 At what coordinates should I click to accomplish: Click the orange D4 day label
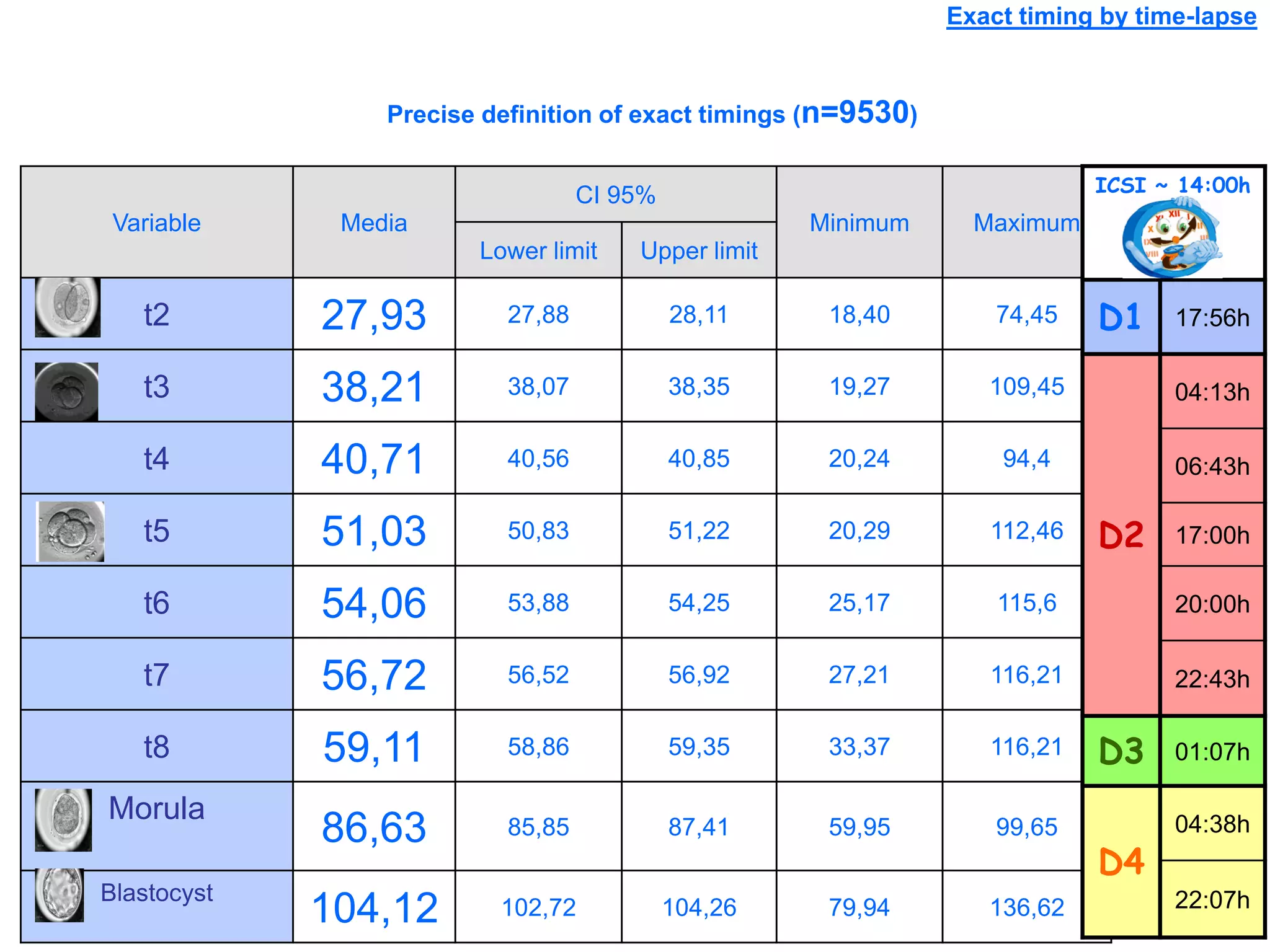(1121, 862)
